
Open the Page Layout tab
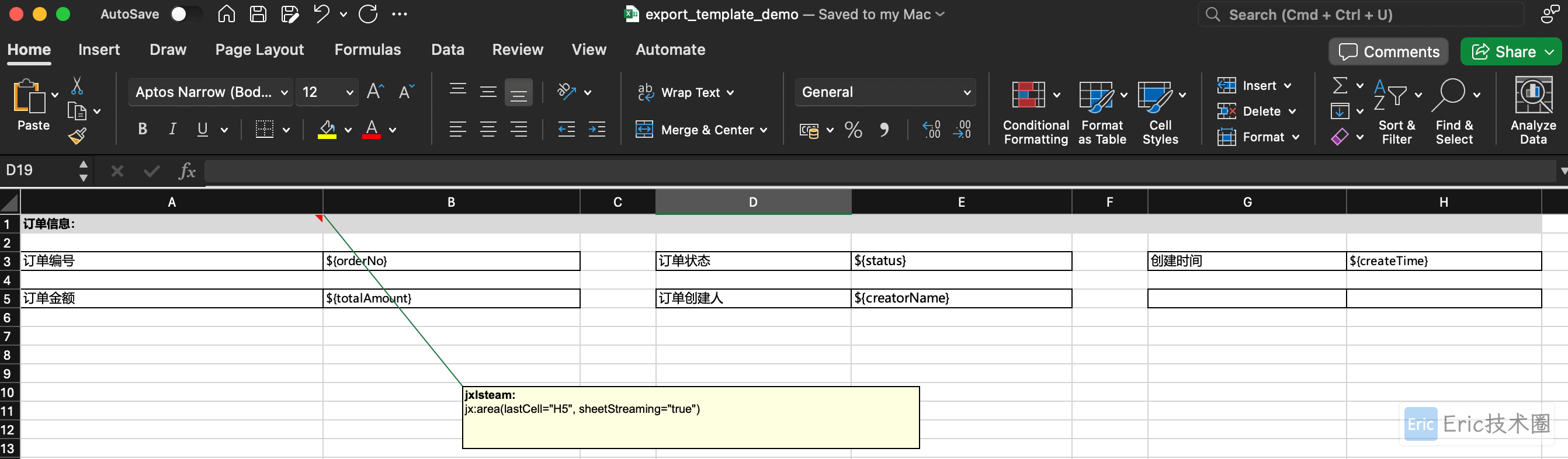[259, 50]
